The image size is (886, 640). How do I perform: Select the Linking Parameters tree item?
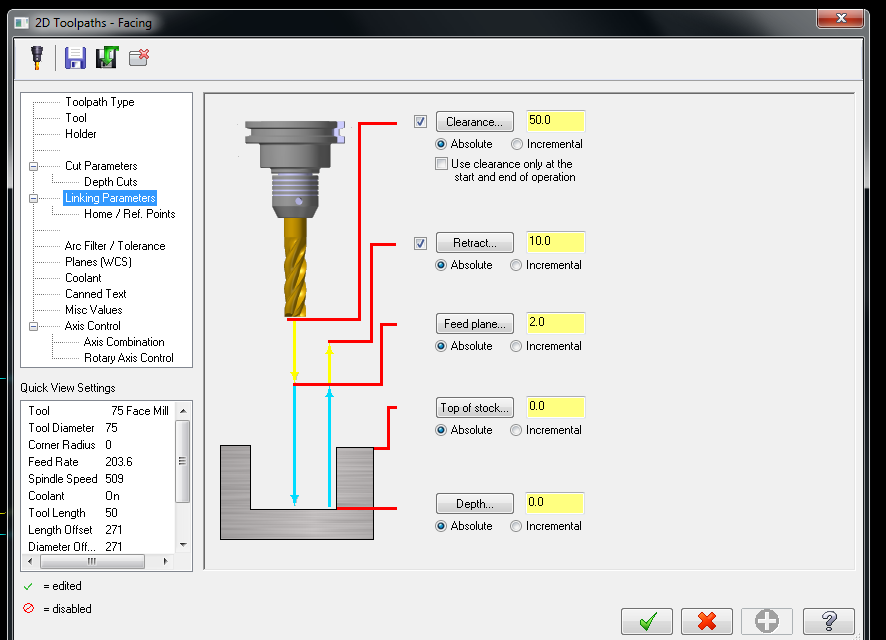[110, 198]
